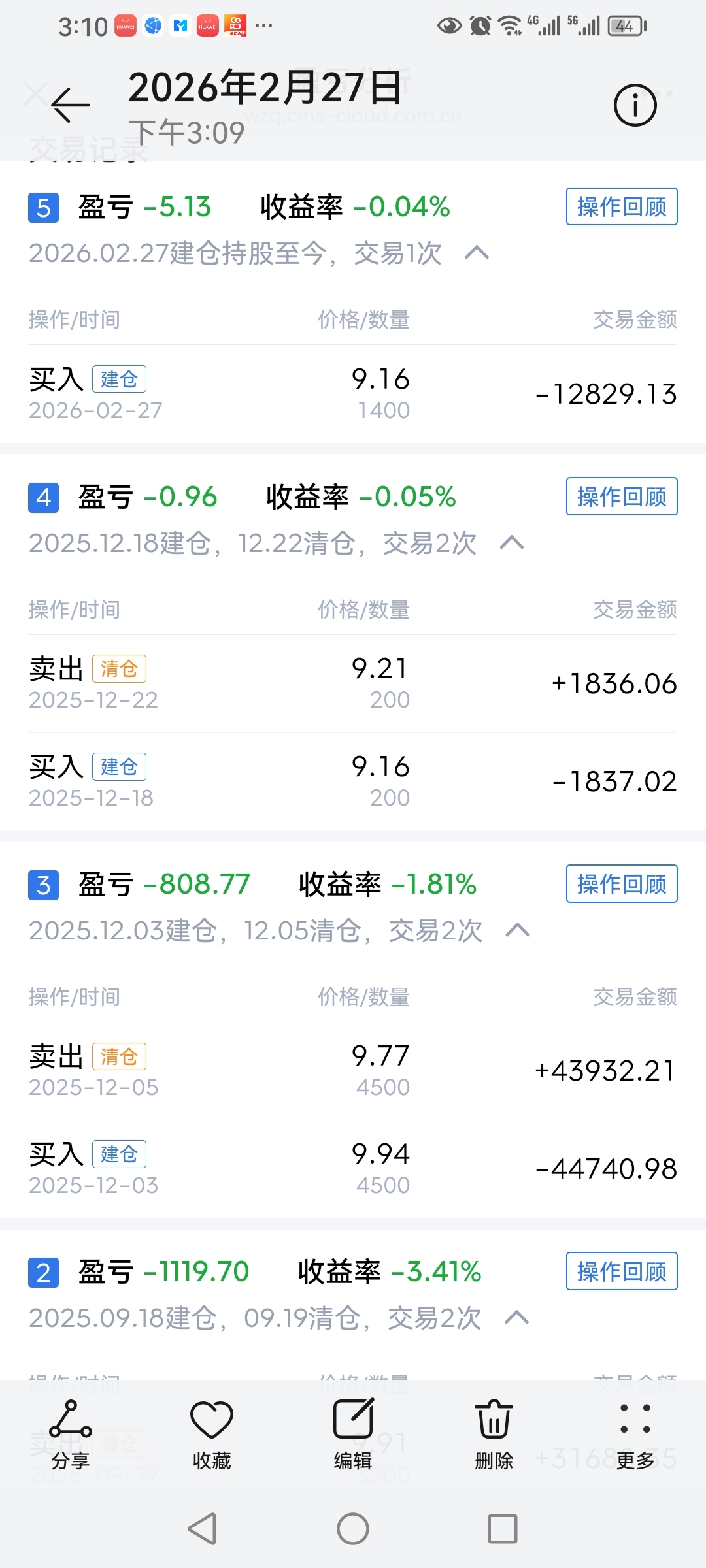Collapse trade record 2 chevron
The image size is (706, 1568).
[x=516, y=1318]
